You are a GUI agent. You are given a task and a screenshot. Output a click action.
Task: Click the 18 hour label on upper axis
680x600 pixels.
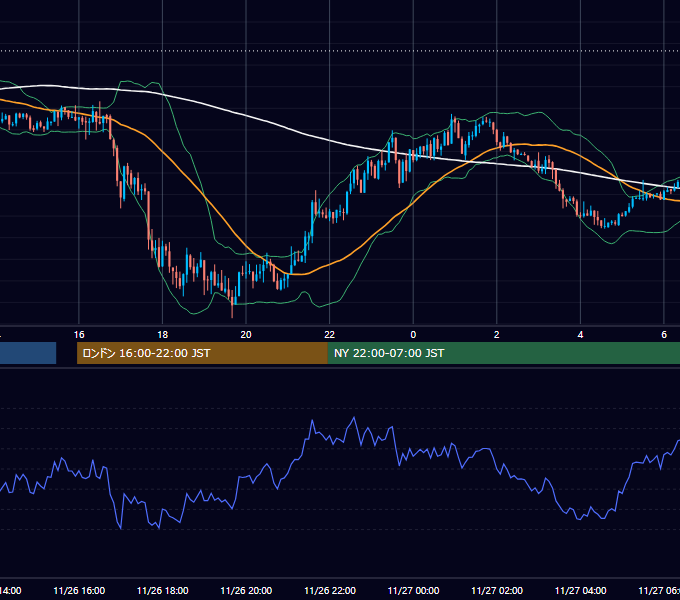(x=163, y=335)
